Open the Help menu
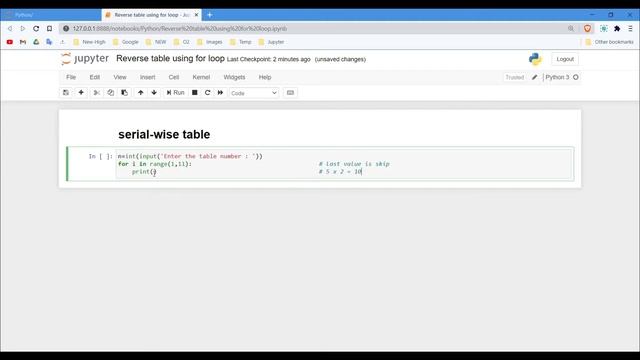The height and width of the screenshot is (360, 640). [265, 77]
